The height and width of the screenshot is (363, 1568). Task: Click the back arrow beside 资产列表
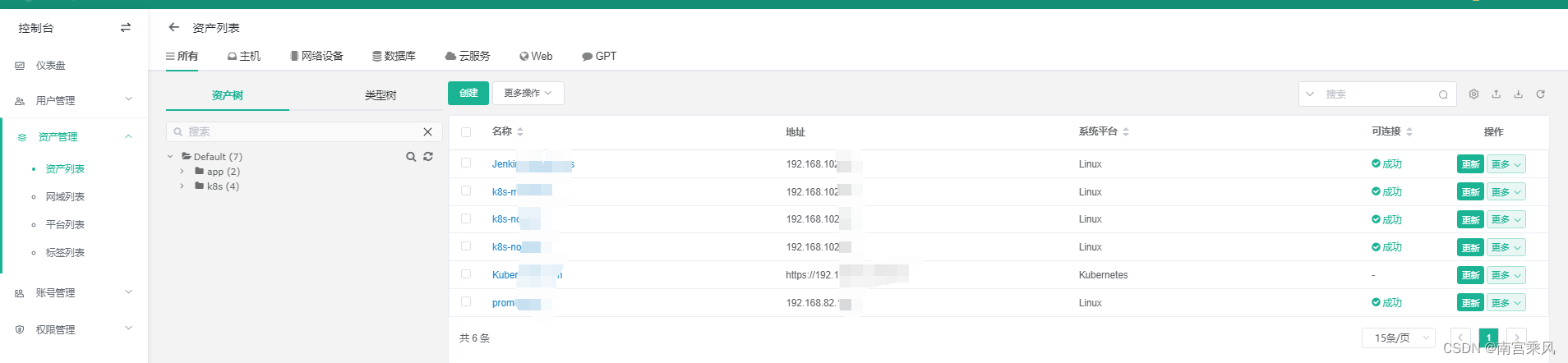click(x=173, y=27)
